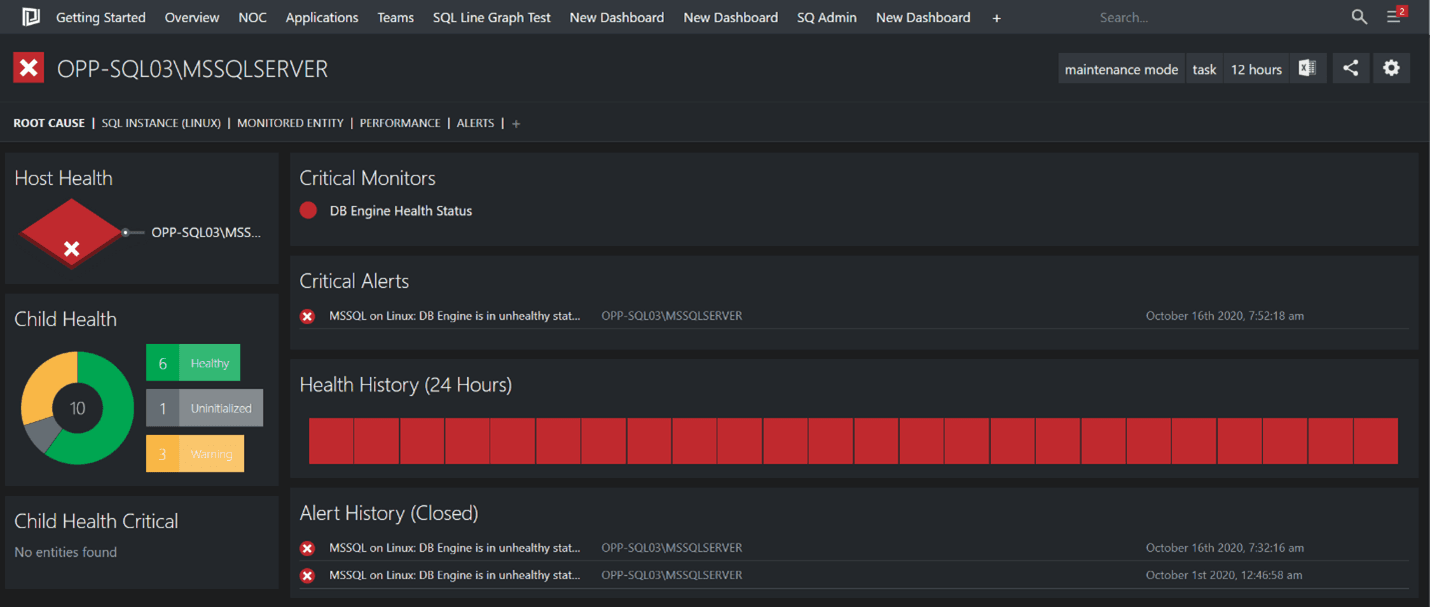The image size is (1430, 607).
Task: Click the task button
Action: pos(1204,68)
